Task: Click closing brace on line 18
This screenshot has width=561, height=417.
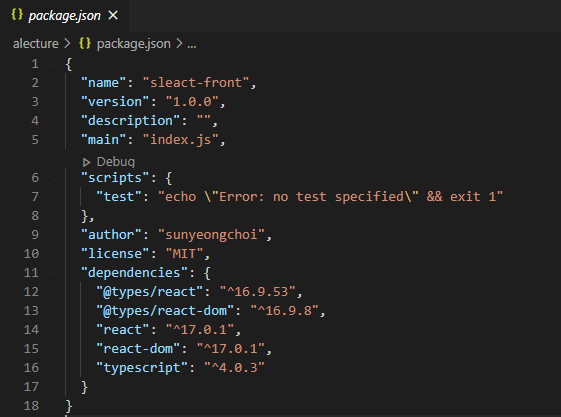Action: tap(69, 406)
